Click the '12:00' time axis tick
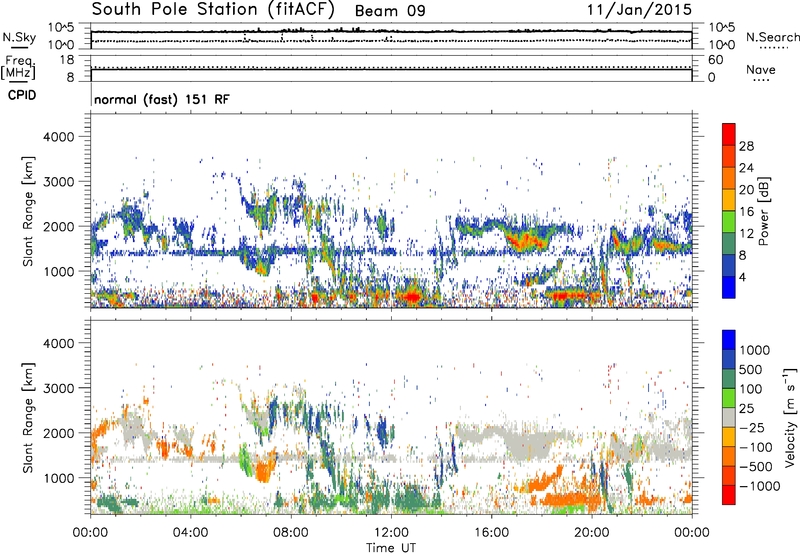 391,533
